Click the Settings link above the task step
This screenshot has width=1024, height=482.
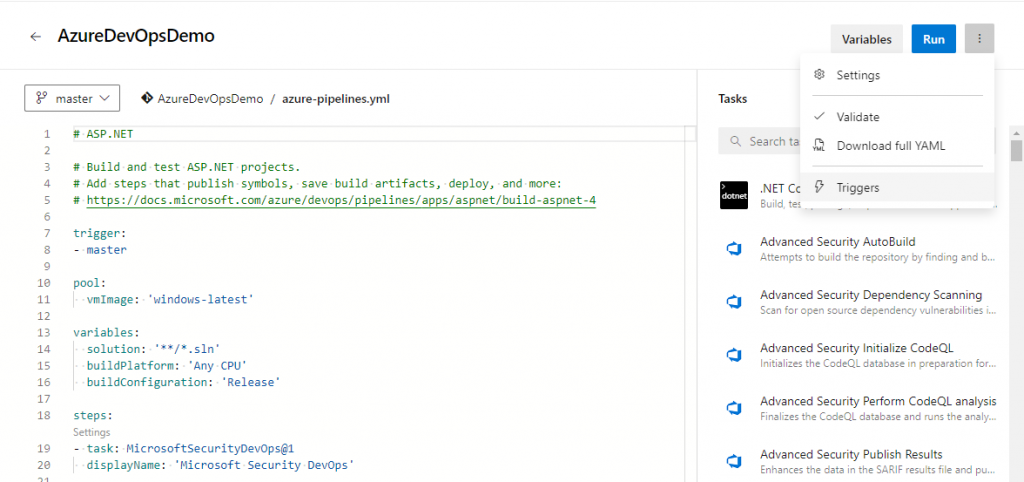point(91,433)
